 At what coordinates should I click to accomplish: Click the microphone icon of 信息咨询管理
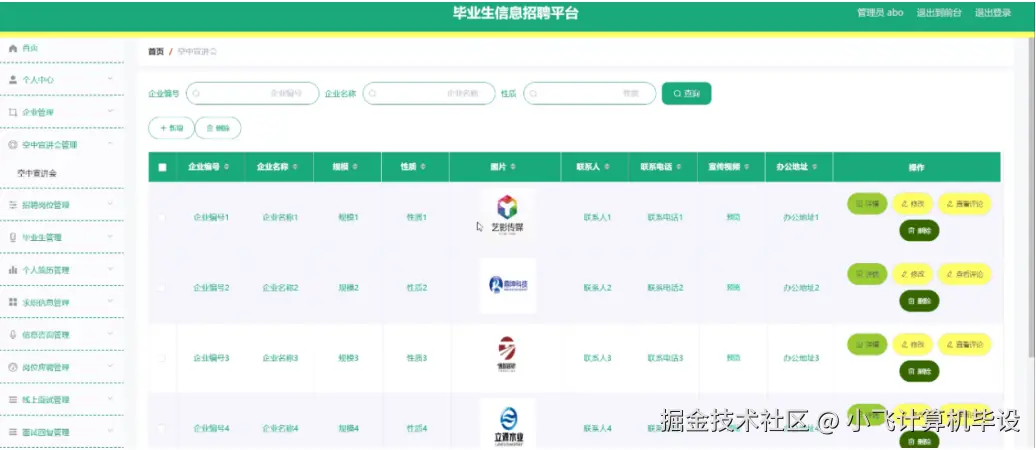click(13, 335)
